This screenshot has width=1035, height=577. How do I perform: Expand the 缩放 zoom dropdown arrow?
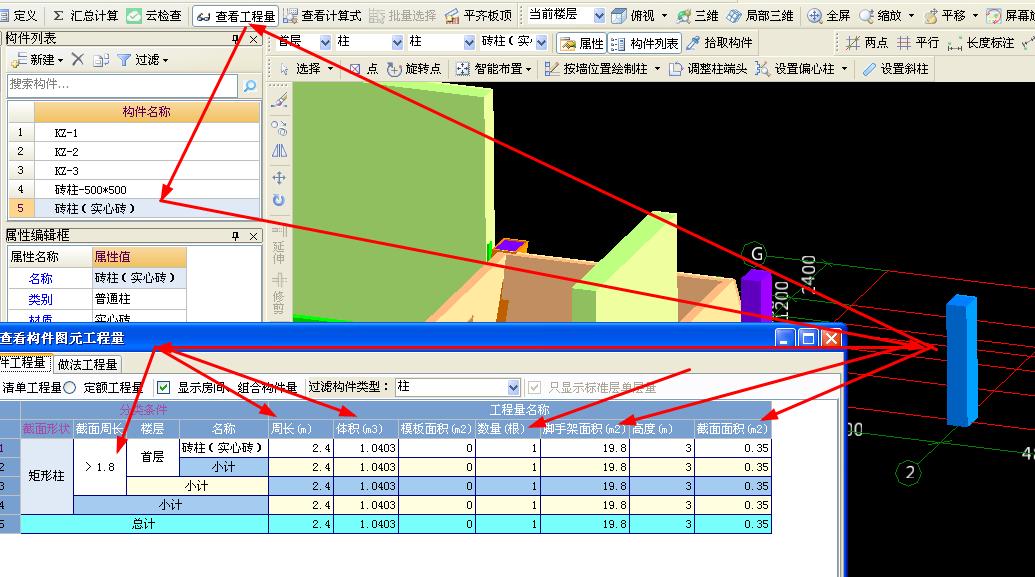[912, 15]
